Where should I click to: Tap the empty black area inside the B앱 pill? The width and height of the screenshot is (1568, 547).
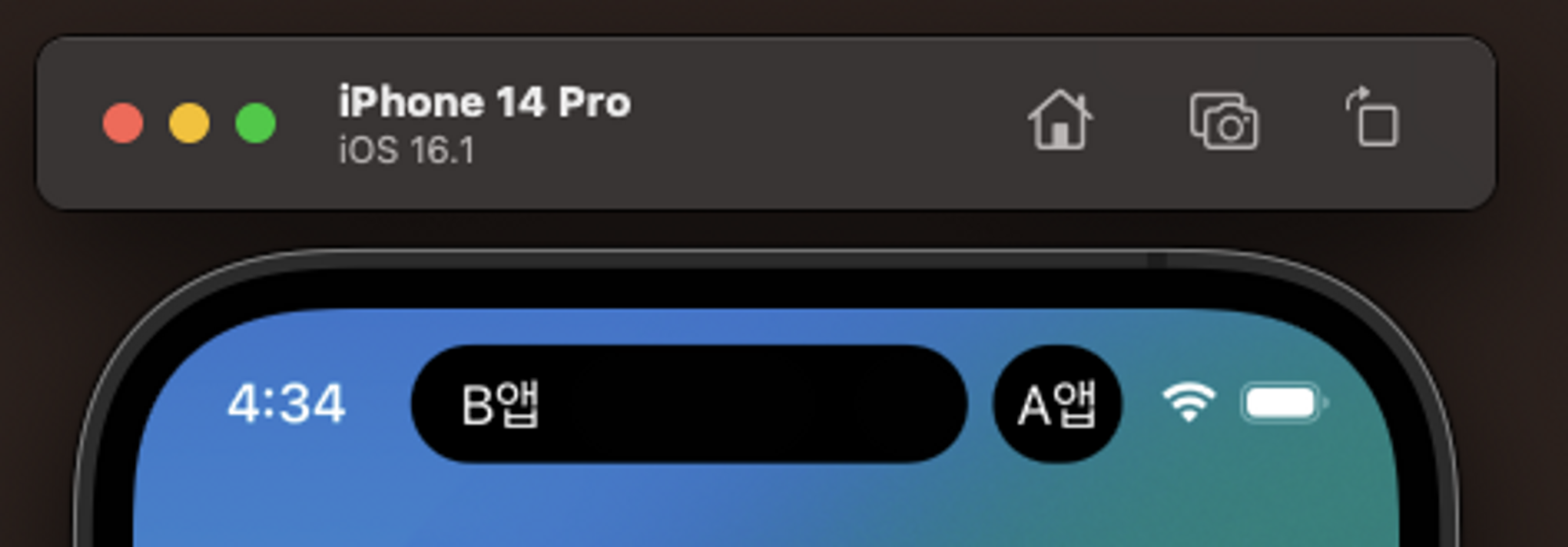click(x=745, y=404)
